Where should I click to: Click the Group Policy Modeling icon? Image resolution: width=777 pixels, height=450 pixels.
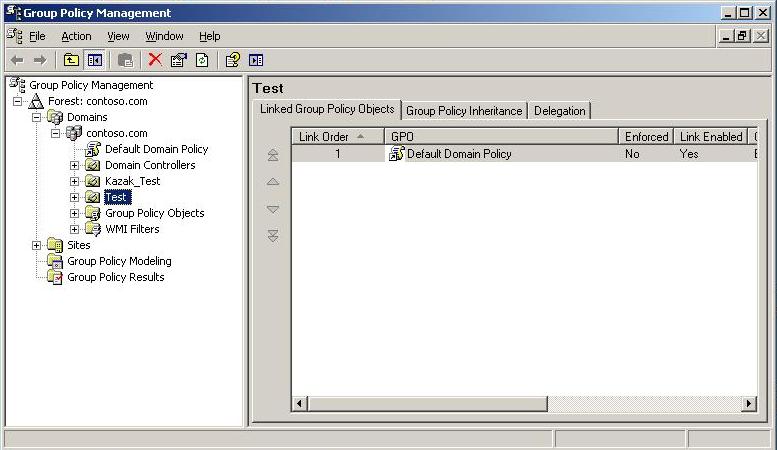click(55, 261)
